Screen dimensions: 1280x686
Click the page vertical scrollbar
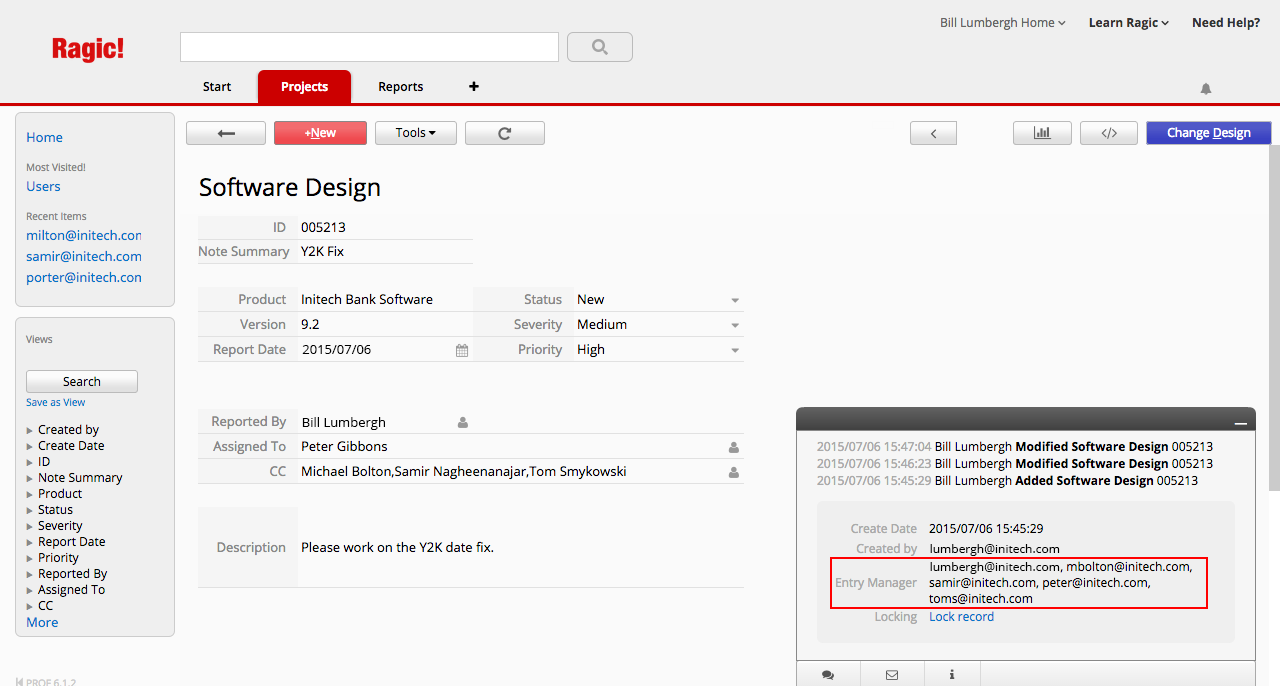1275,320
